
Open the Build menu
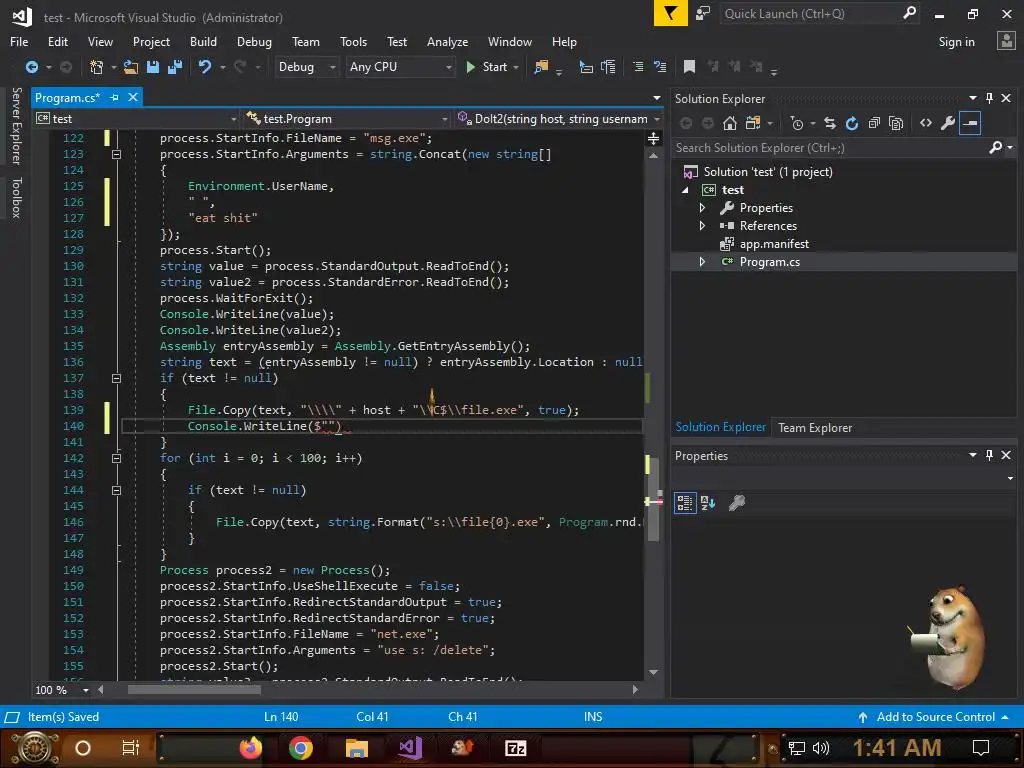pos(203,42)
